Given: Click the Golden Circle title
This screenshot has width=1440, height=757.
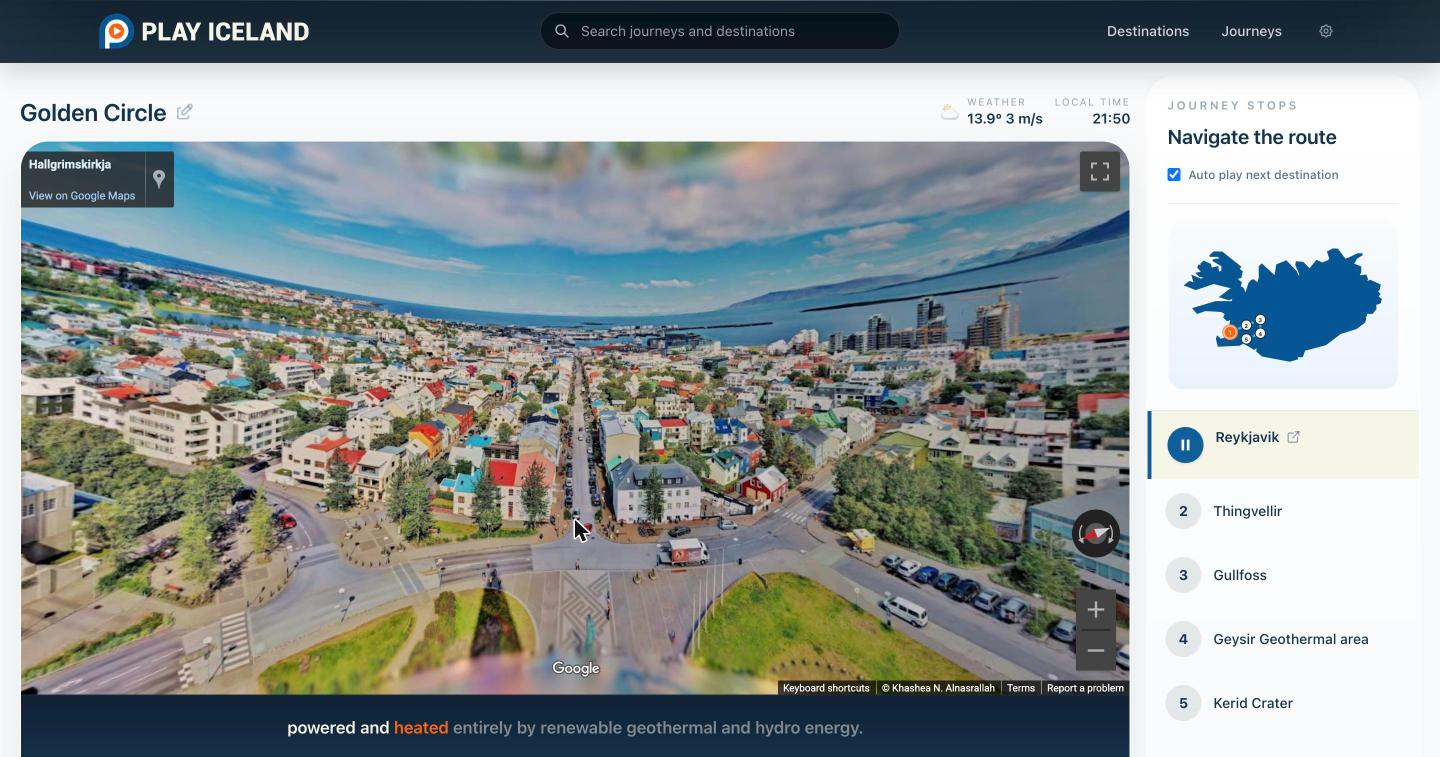Looking at the screenshot, I should pyautogui.click(x=93, y=113).
